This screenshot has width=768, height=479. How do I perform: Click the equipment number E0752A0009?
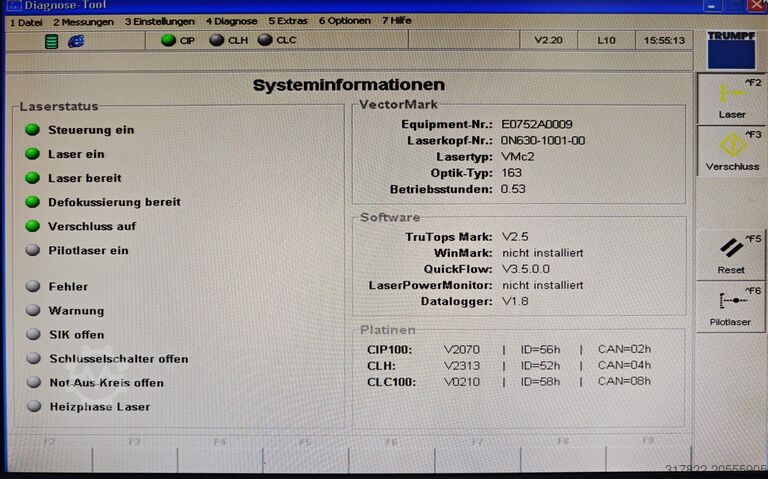tap(537, 124)
